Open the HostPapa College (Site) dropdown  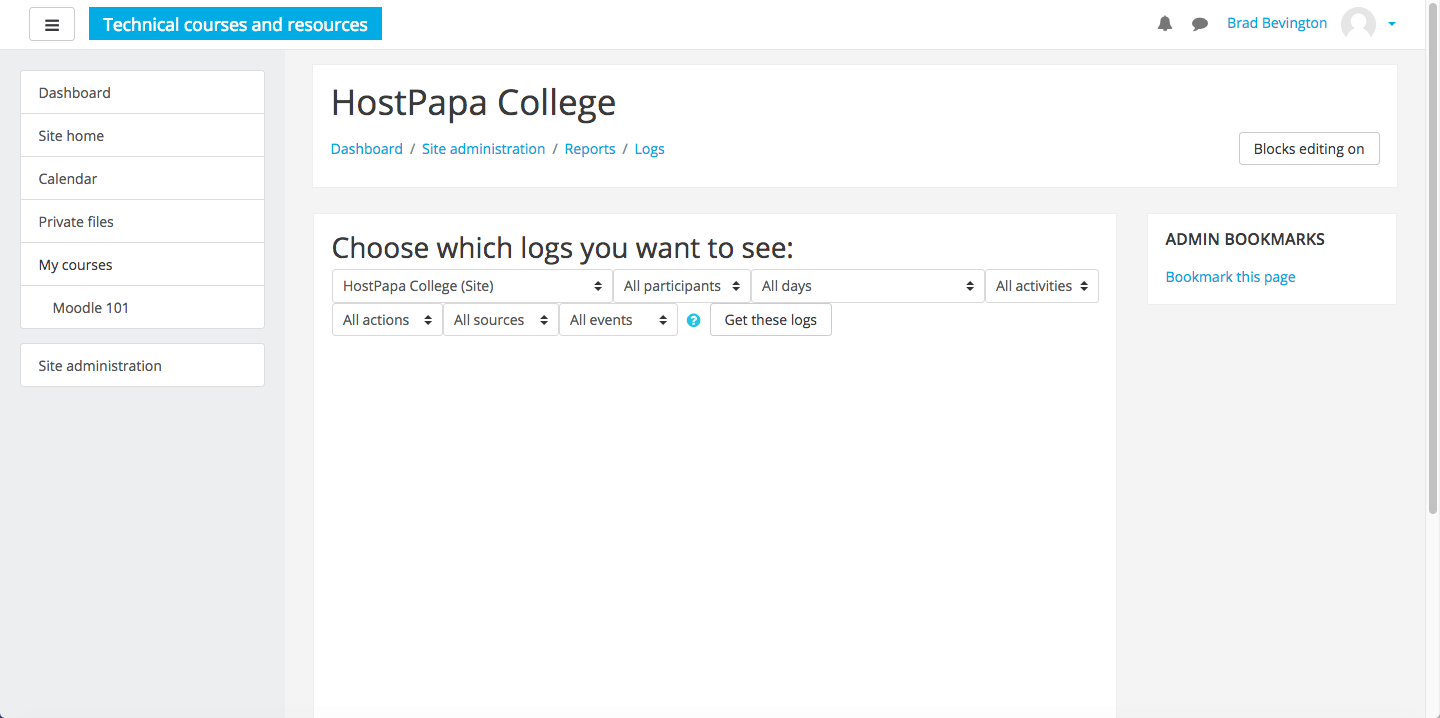(x=472, y=286)
